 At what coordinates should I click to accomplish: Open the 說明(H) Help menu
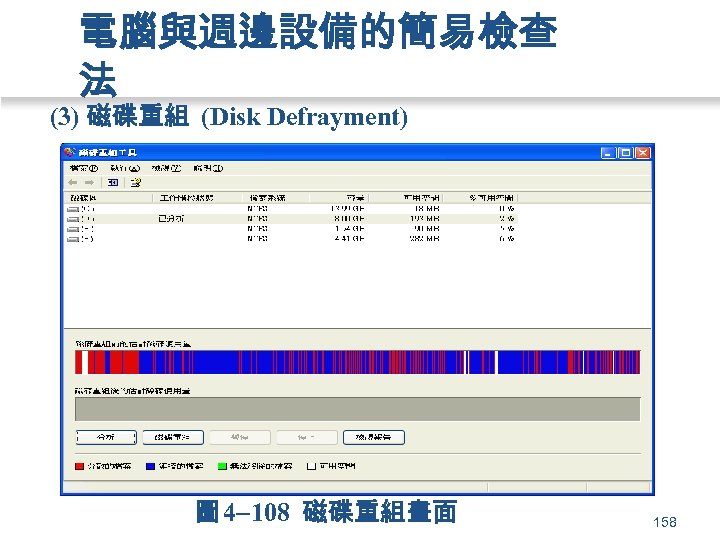[208, 168]
